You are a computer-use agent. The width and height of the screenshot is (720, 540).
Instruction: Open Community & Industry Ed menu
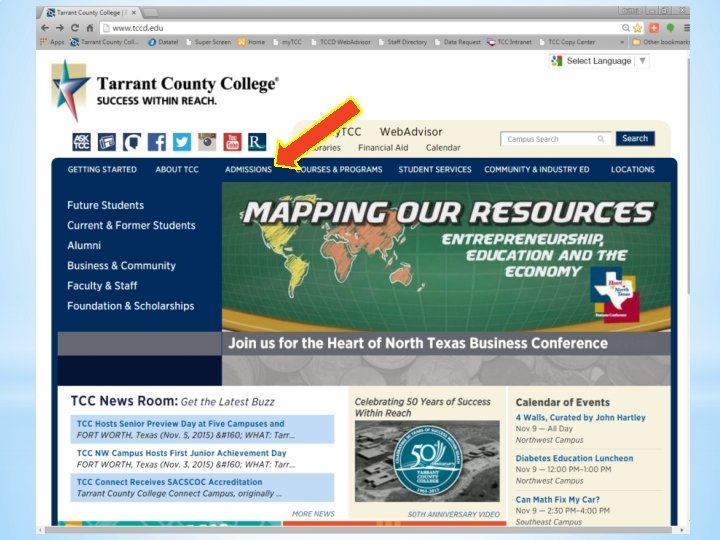point(537,169)
